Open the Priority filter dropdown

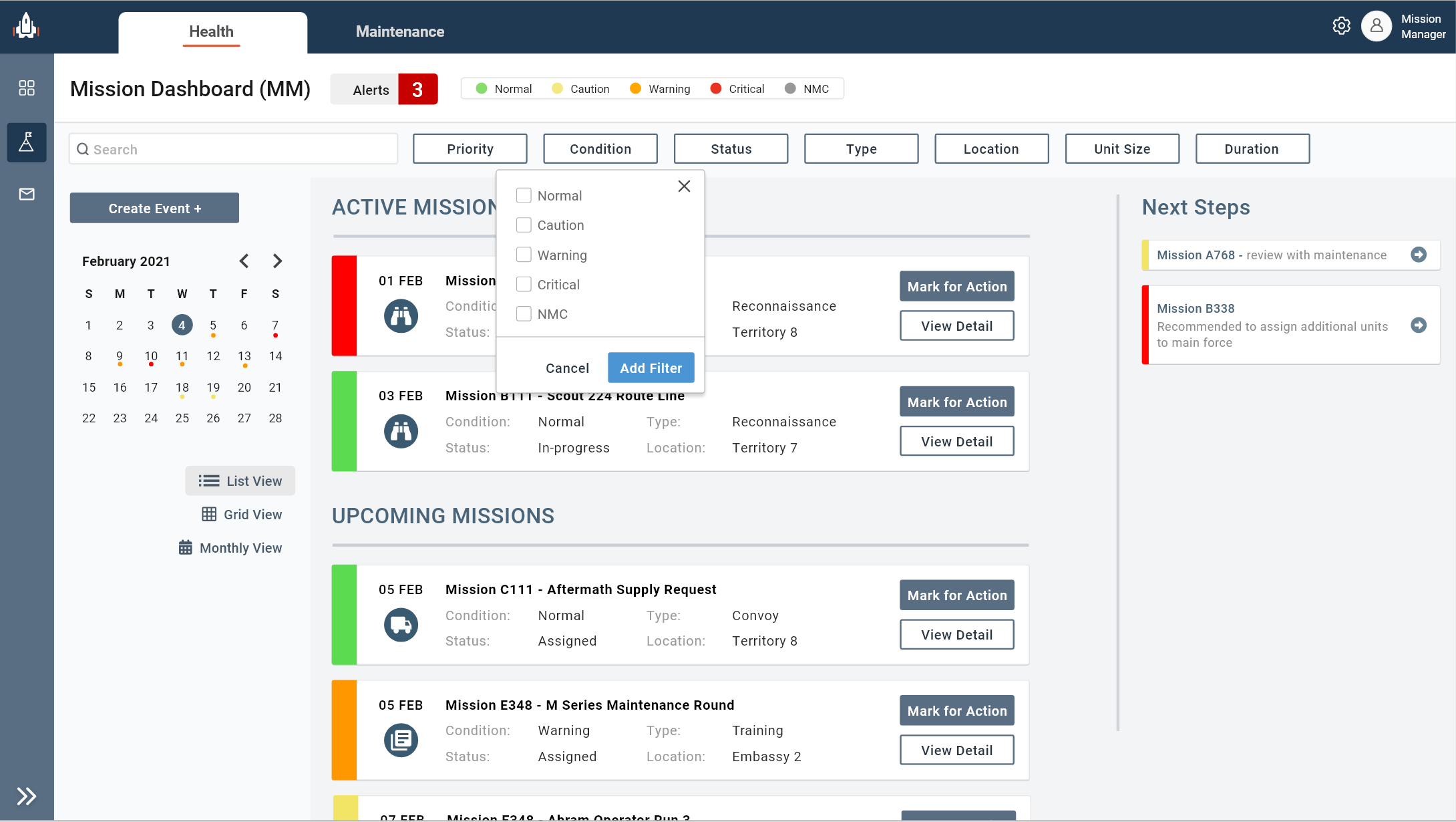click(x=470, y=148)
